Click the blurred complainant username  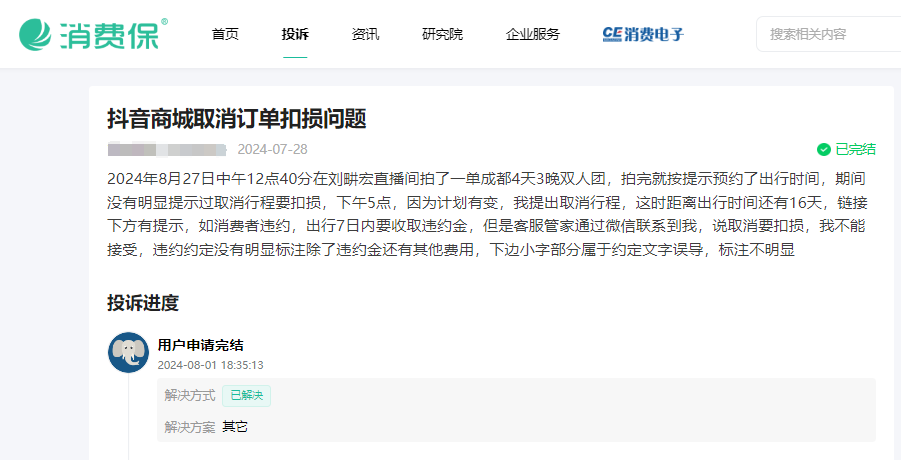(x=167, y=150)
